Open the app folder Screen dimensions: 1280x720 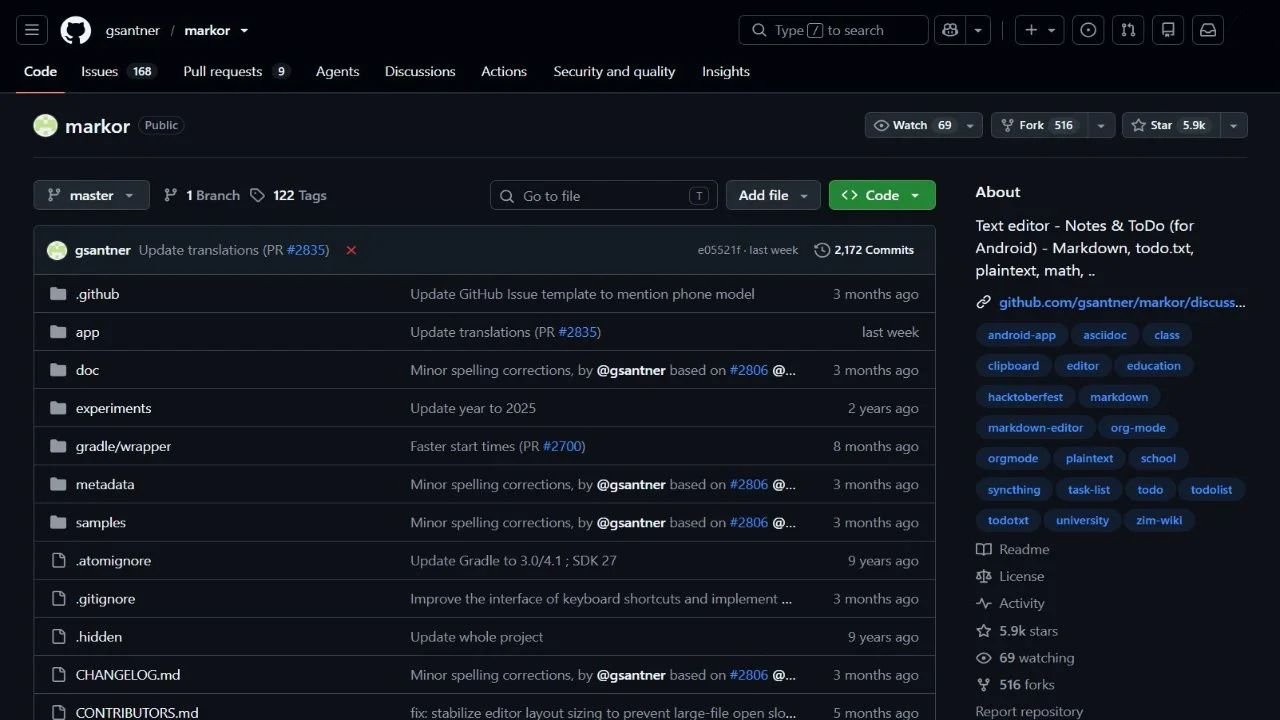[x=88, y=332]
